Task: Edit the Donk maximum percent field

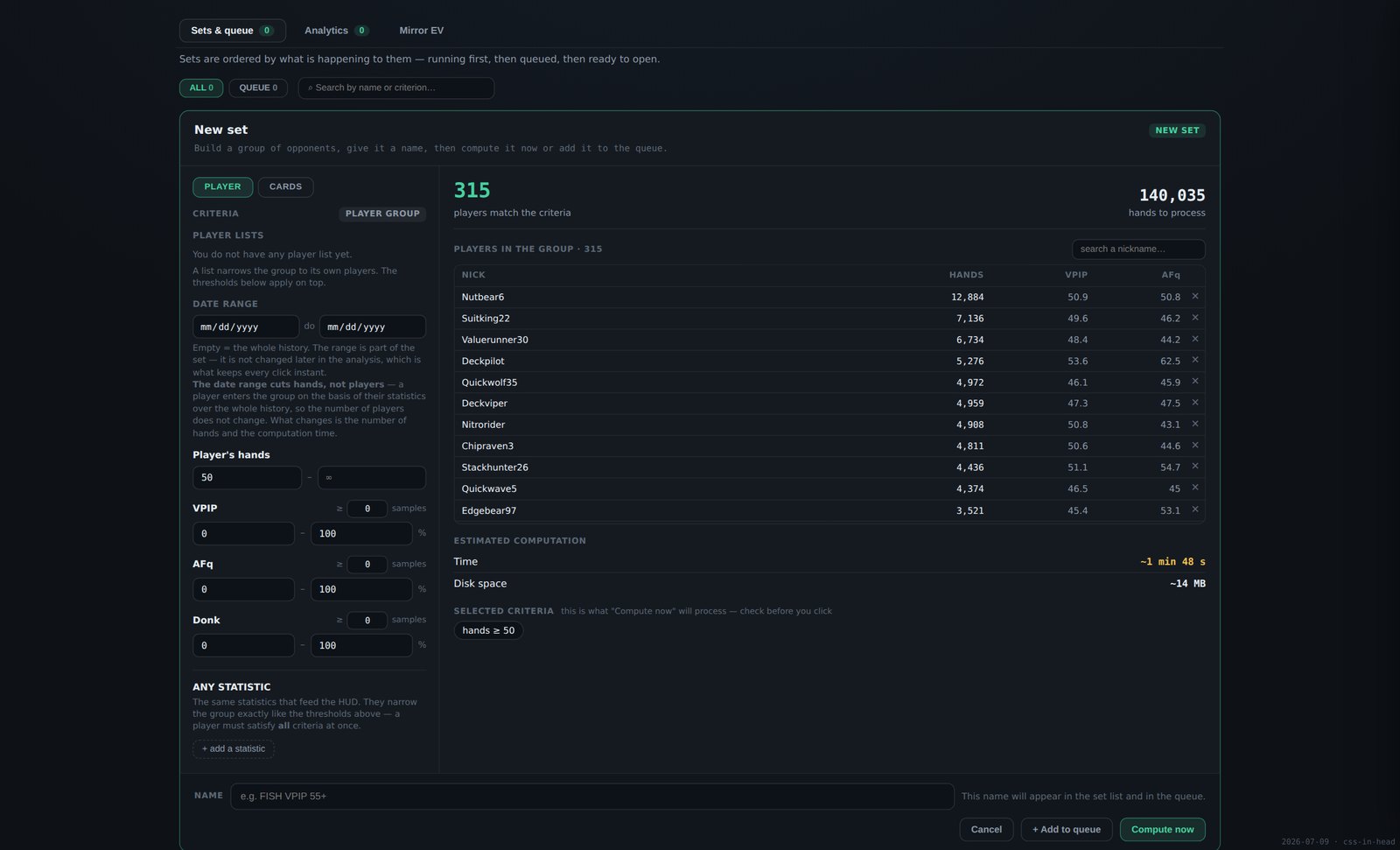Action: [x=361, y=645]
